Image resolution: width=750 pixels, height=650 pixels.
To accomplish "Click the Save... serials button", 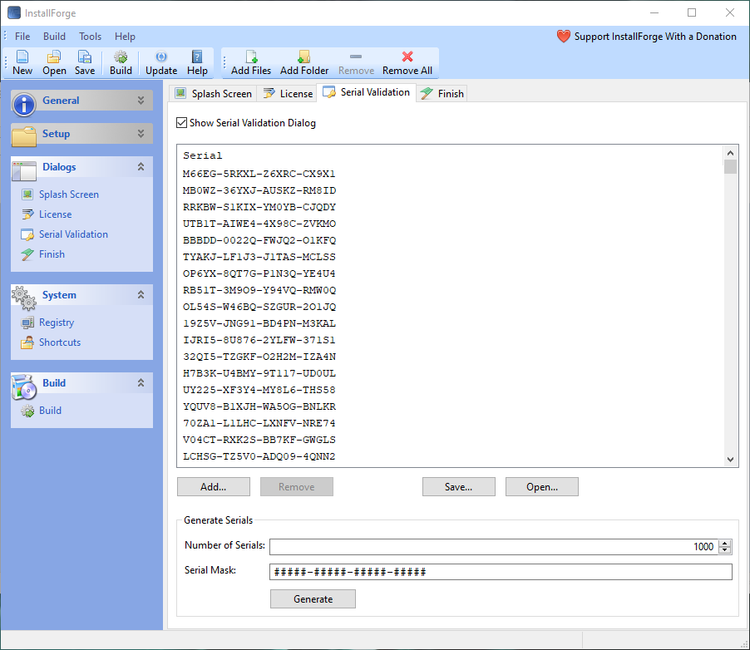I will pyautogui.click(x=459, y=486).
